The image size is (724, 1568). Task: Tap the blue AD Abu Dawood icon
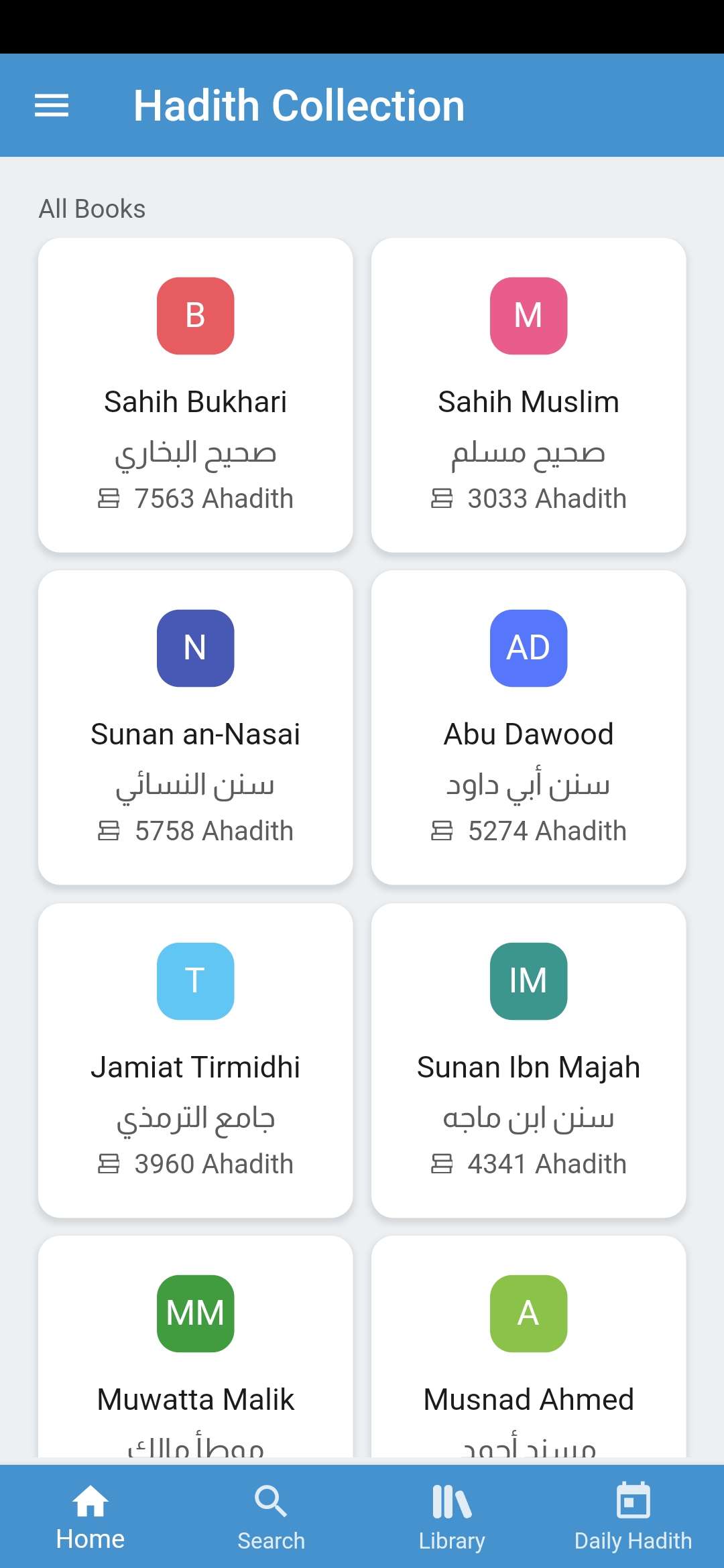[x=528, y=648]
